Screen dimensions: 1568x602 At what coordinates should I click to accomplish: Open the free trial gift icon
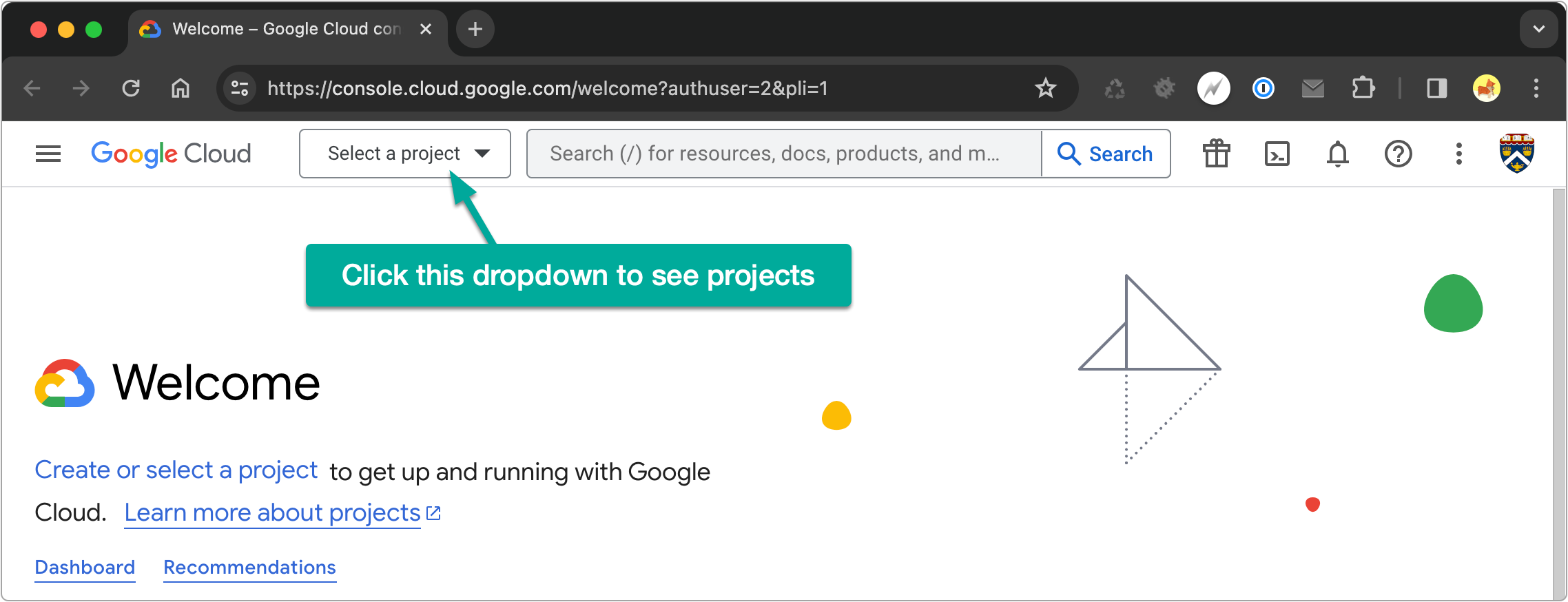click(1217, 154)
